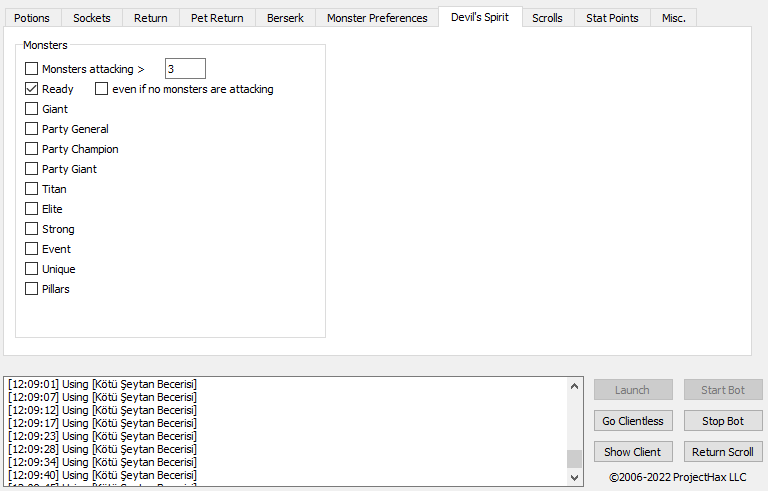768x491 pixels.
Task: Open the Potions tab
Action: click(x=32, y=18)
